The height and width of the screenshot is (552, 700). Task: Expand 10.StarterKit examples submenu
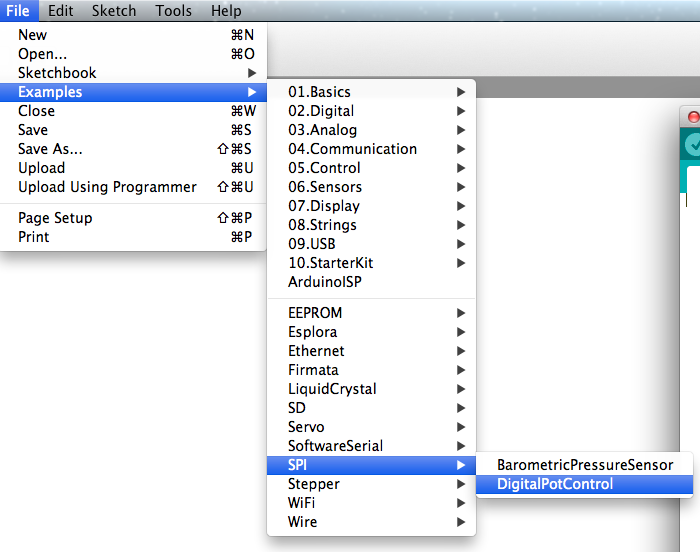pos(371,263)
